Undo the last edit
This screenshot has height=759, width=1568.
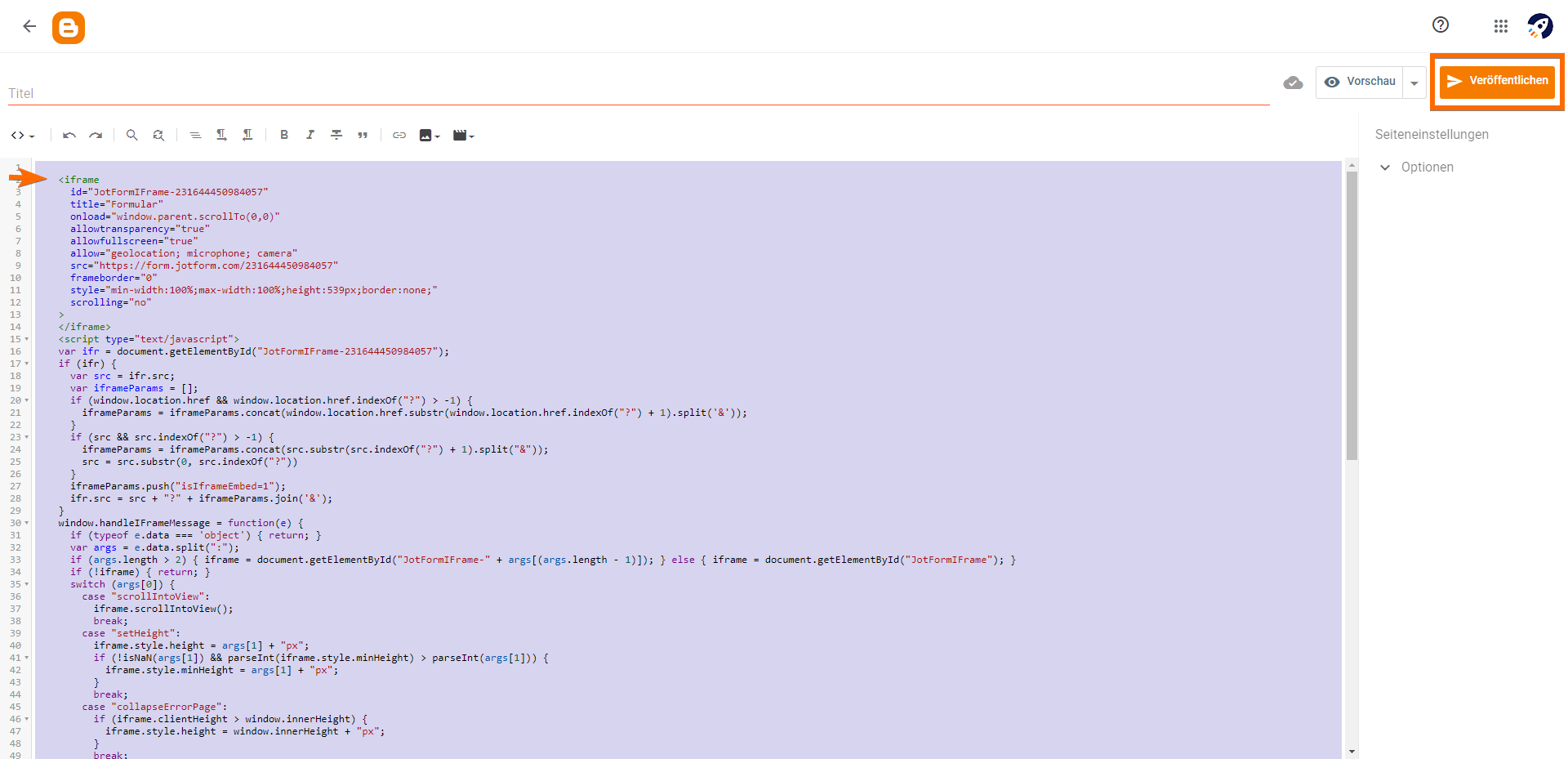69,136
